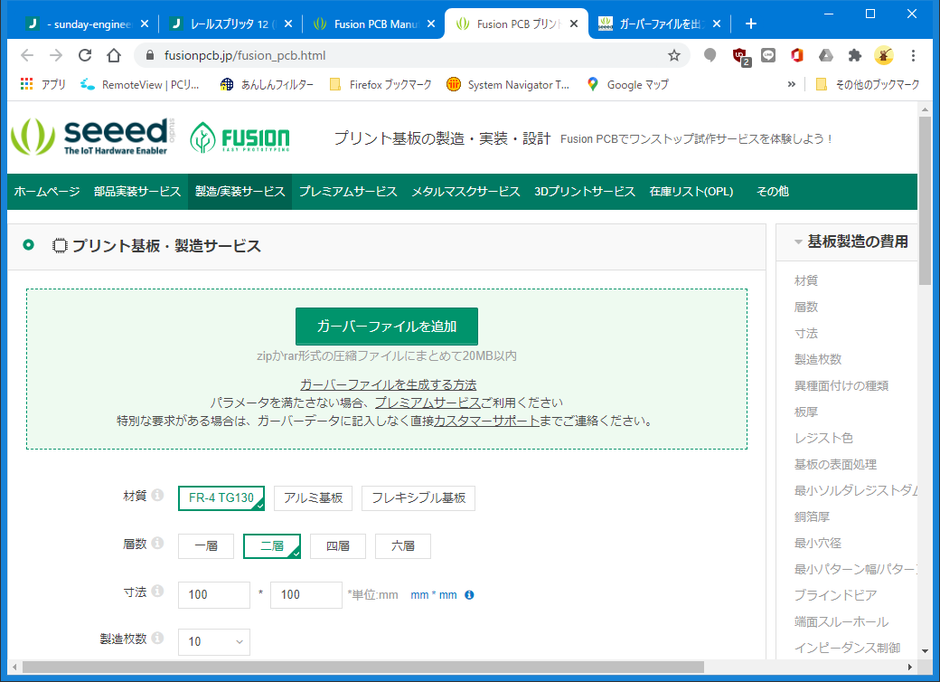Open その他 nav item
Image resolution: width=940 pixels, height=682 pixels.
pyautogui.click(x=773, y=192)
